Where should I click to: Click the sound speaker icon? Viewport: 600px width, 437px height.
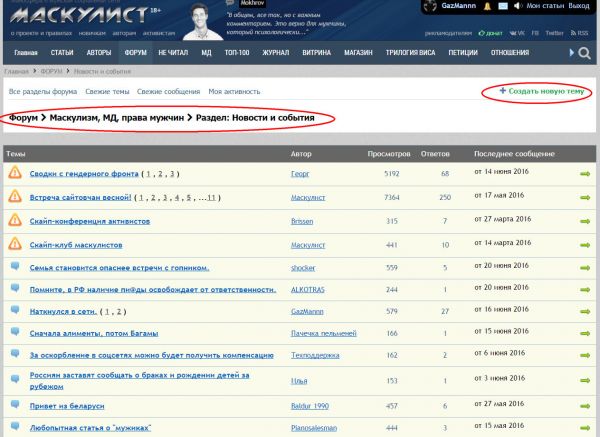coord(517,6)
